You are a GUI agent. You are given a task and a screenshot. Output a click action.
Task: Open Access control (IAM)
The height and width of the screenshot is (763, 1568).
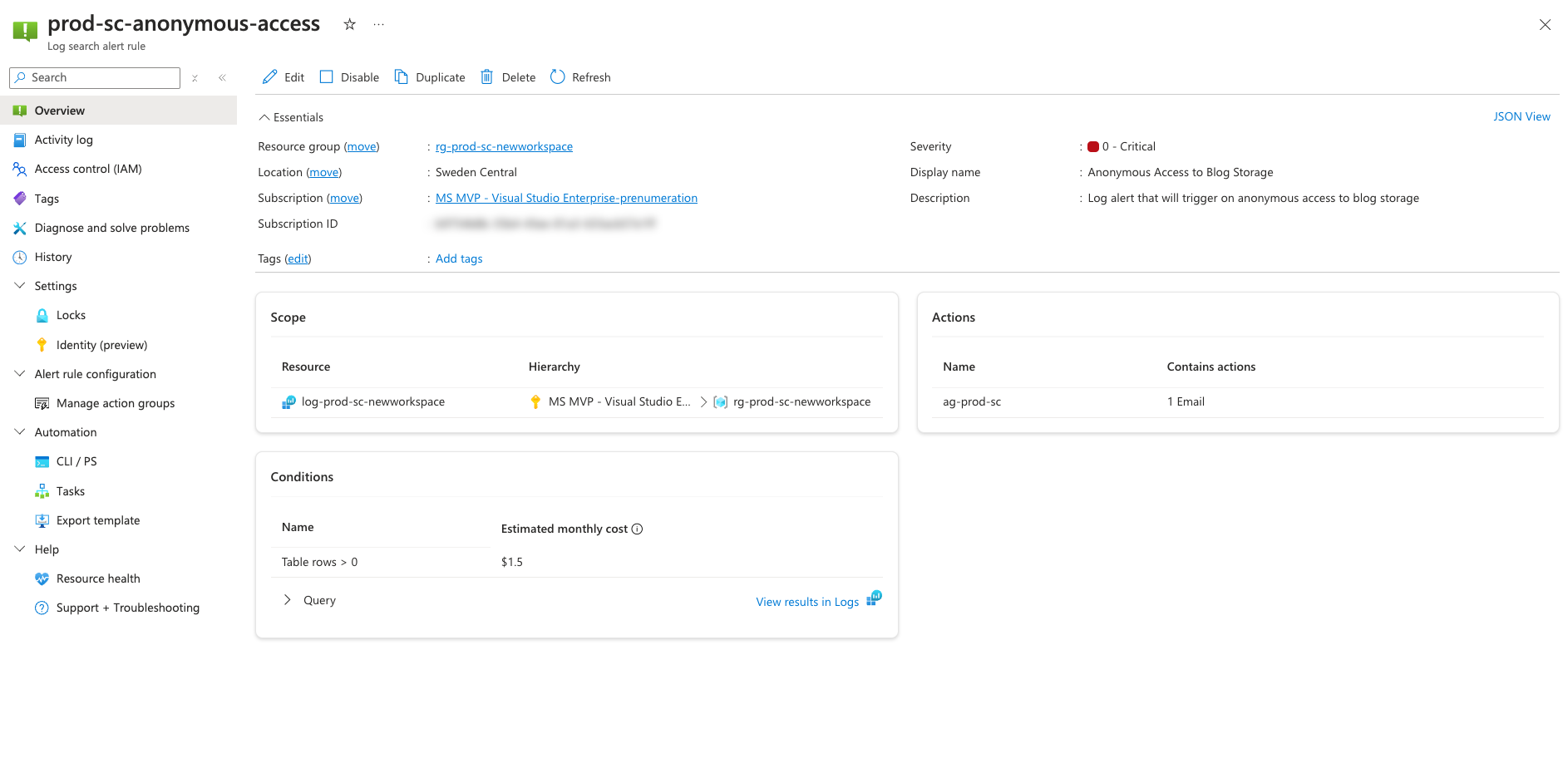coord(118,169)
